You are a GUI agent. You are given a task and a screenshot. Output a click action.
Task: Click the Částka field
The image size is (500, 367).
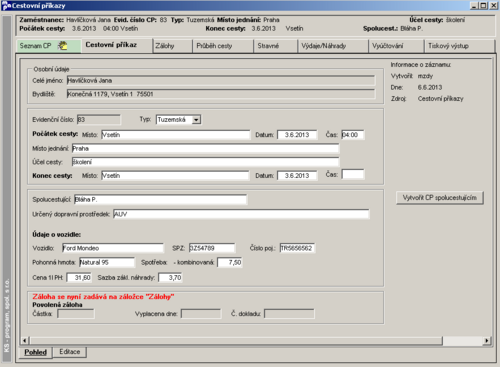tap(76, 314)
